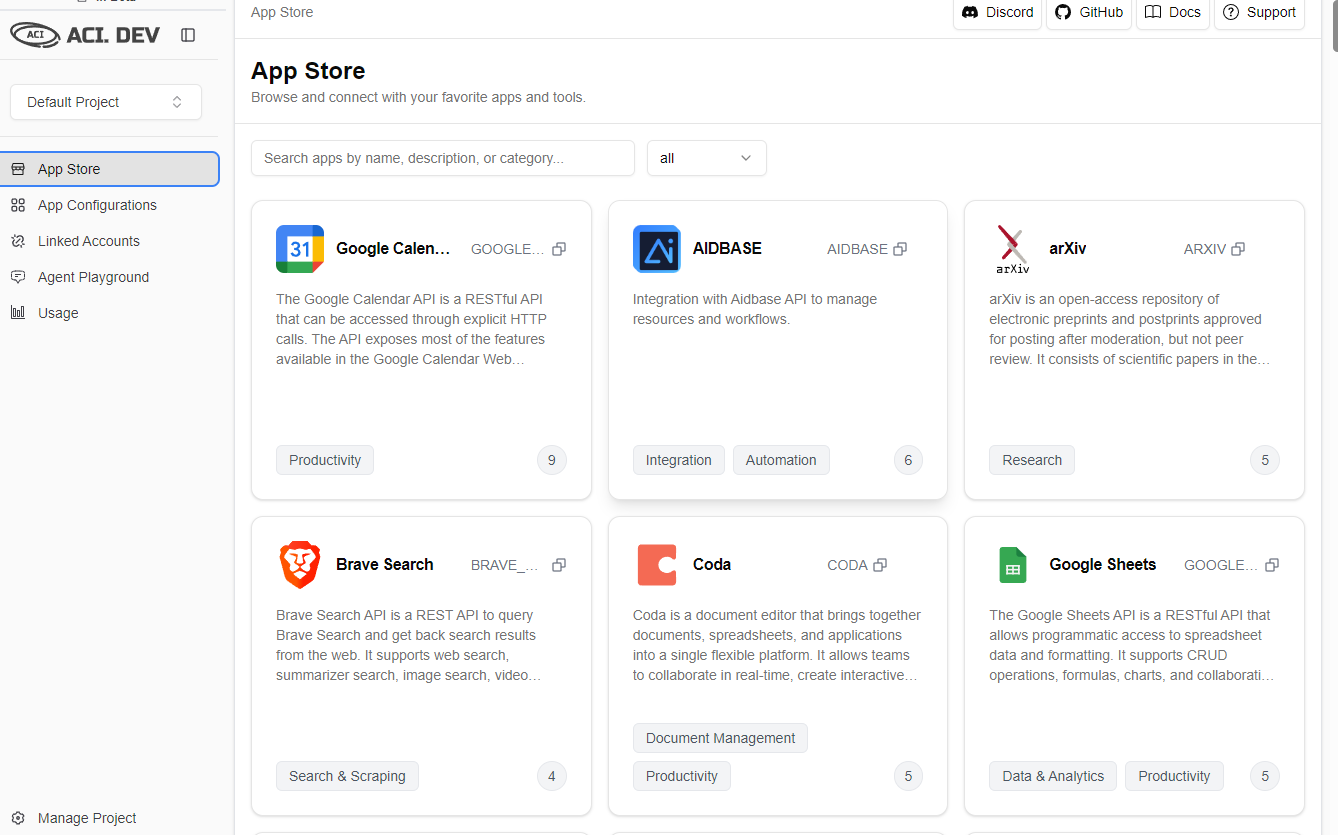
Task: Click the App Store breadcrumb text
Action: pos(282,12)
